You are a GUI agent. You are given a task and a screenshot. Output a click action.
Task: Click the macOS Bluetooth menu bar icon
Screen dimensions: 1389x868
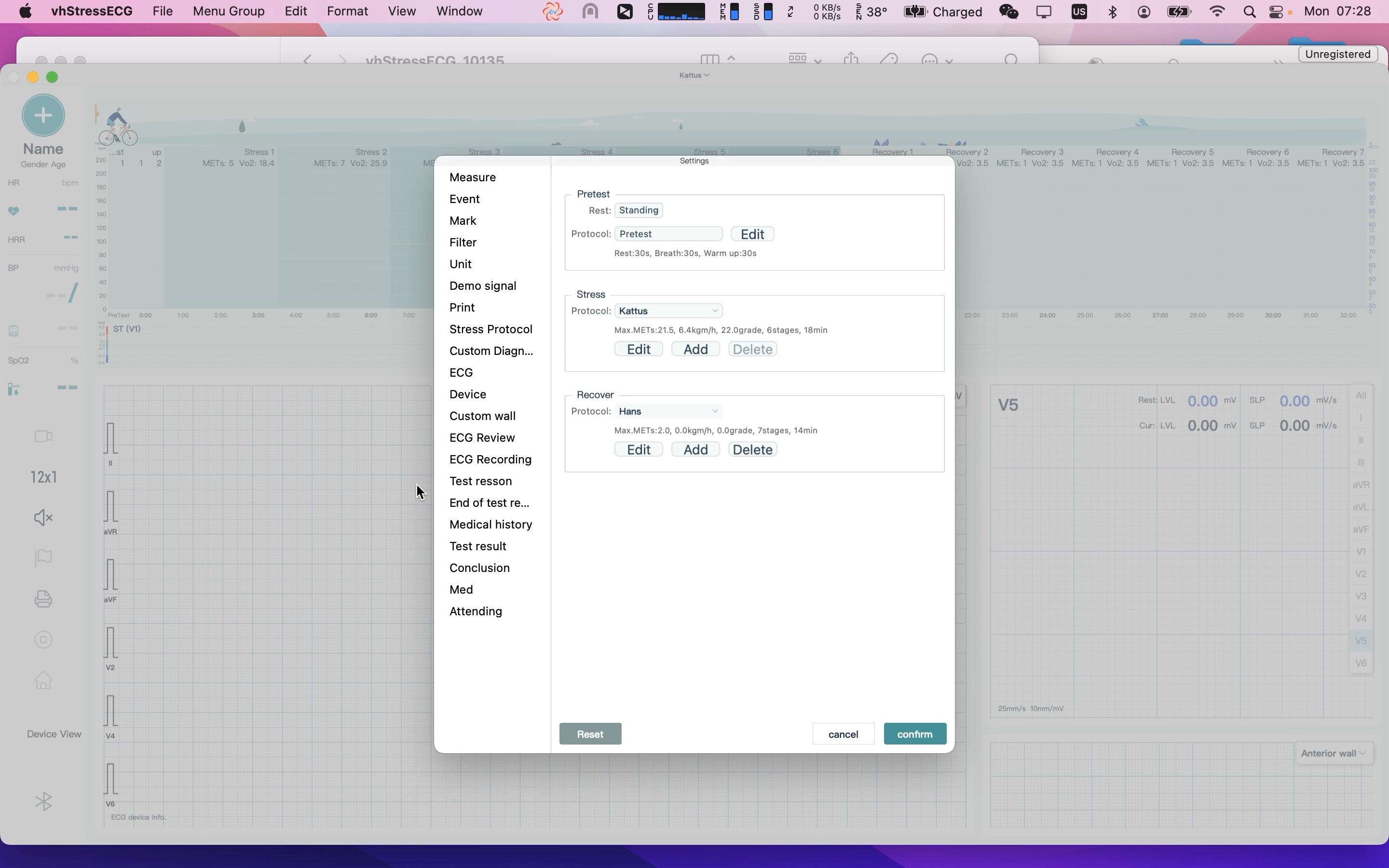1112,12
